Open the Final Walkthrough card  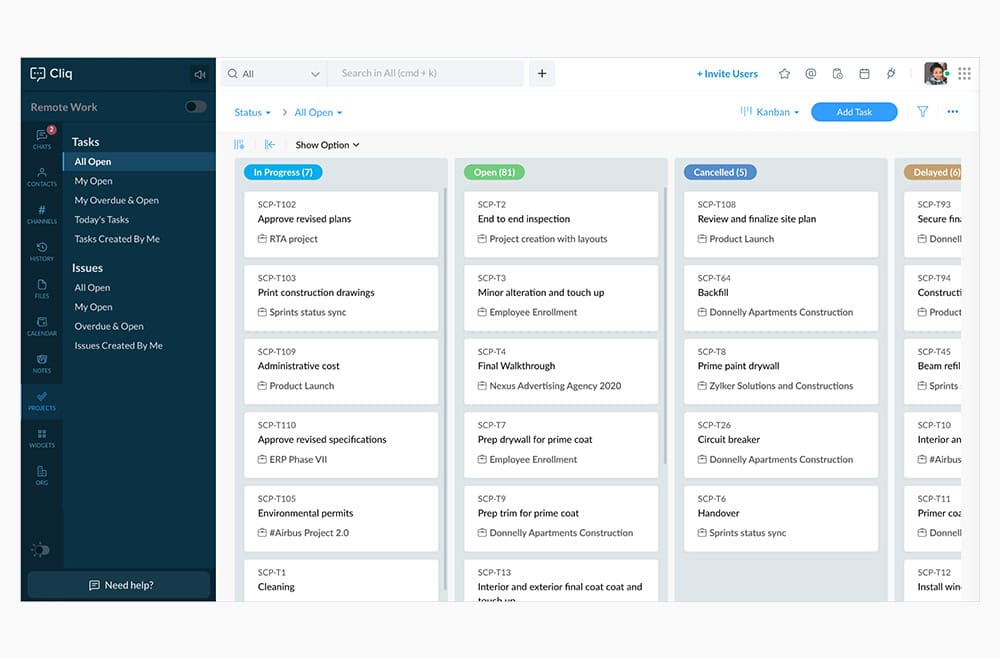pos(561,371)
